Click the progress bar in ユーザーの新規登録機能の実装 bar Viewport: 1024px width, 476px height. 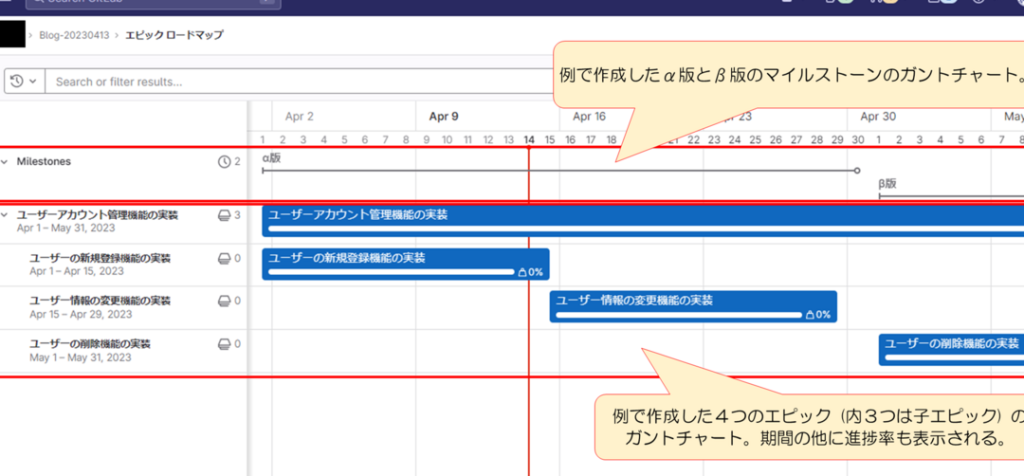pyautogui.click(x=391, y=272)
